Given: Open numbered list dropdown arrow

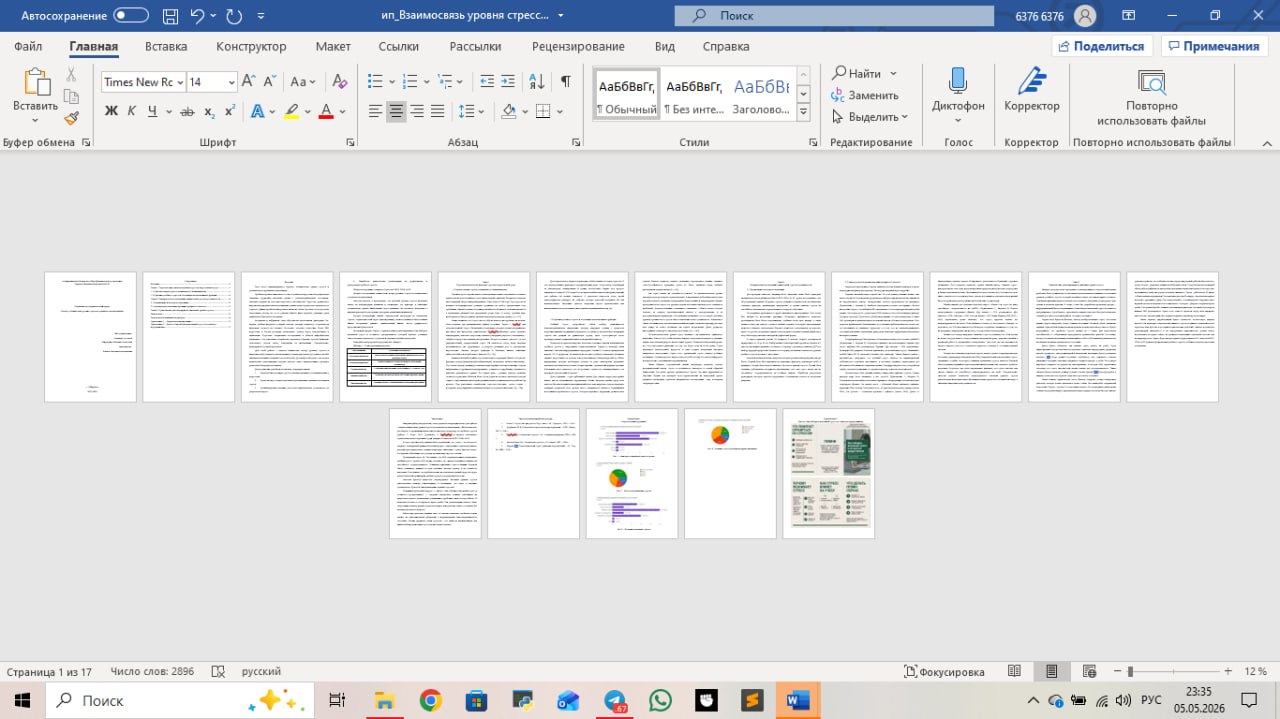Looking at the screenshot, I should pos(428,82).
